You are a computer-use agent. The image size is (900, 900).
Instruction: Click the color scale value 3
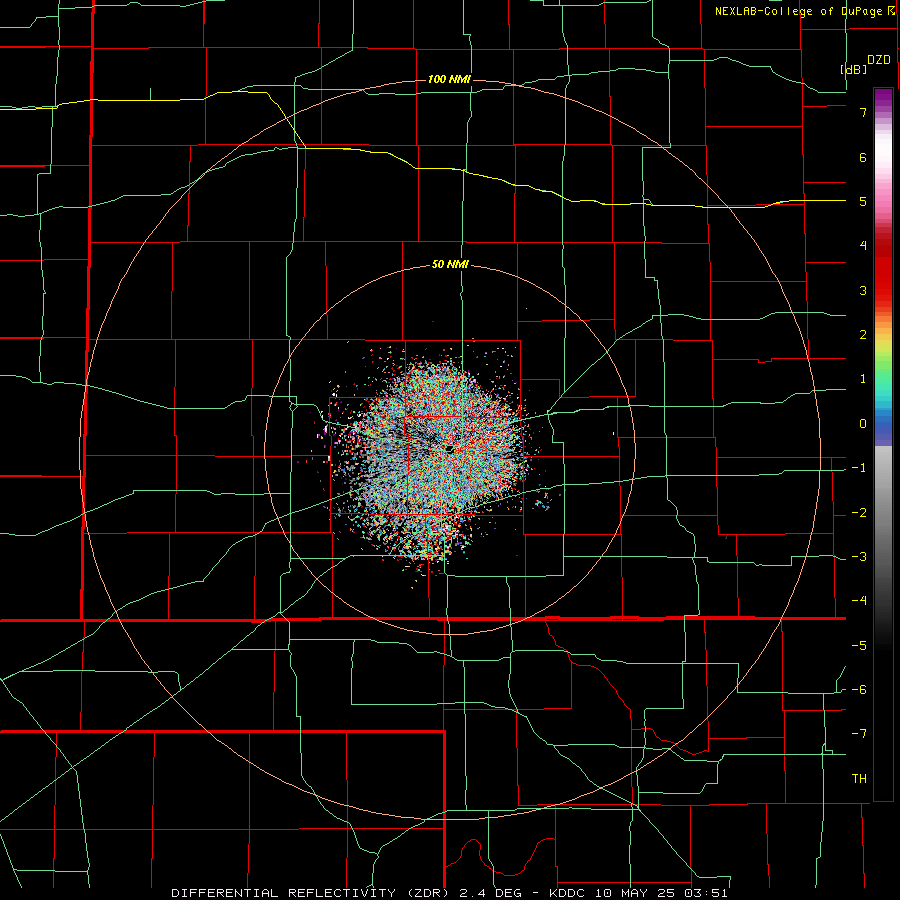[x=863, y=290]
